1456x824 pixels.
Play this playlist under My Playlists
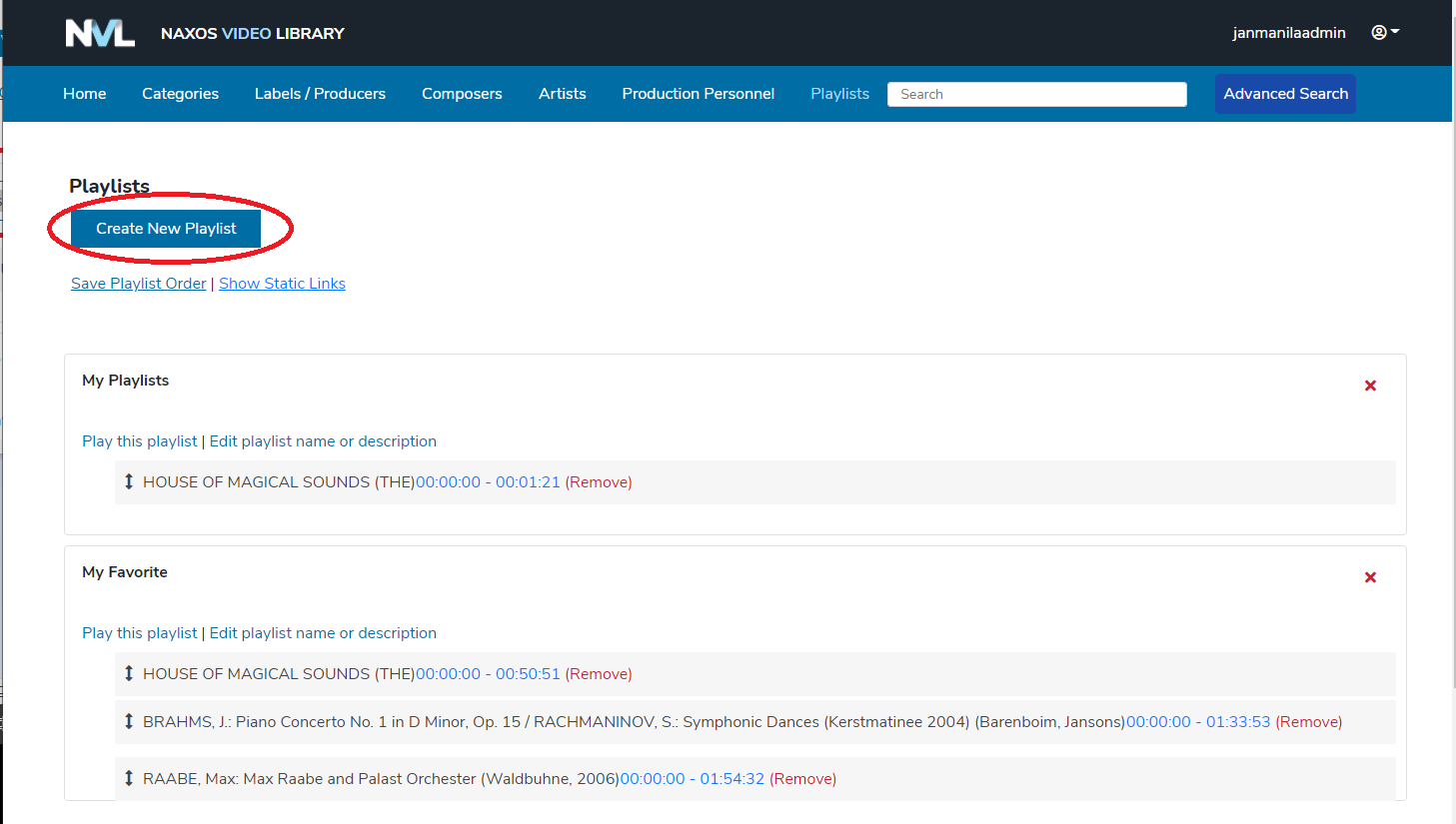pyautogui.click(x=140, y=441)
